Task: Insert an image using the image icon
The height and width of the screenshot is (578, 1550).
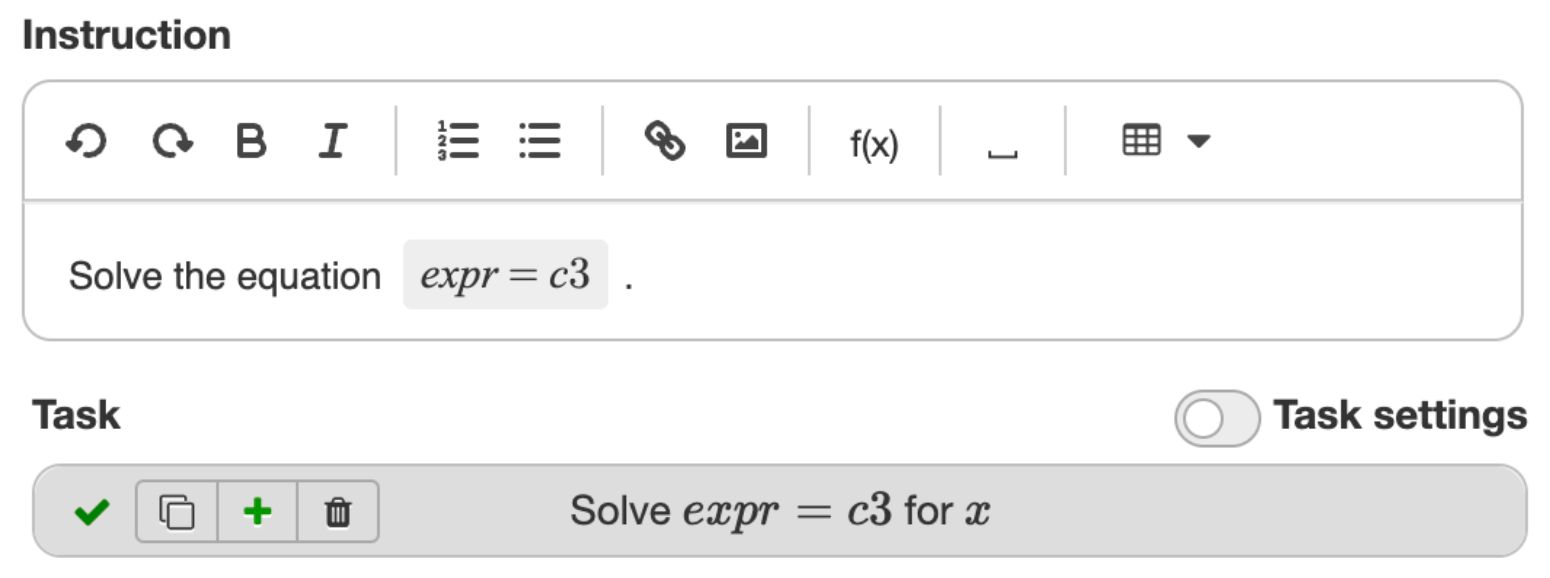Action: click(x=744, y=142)
